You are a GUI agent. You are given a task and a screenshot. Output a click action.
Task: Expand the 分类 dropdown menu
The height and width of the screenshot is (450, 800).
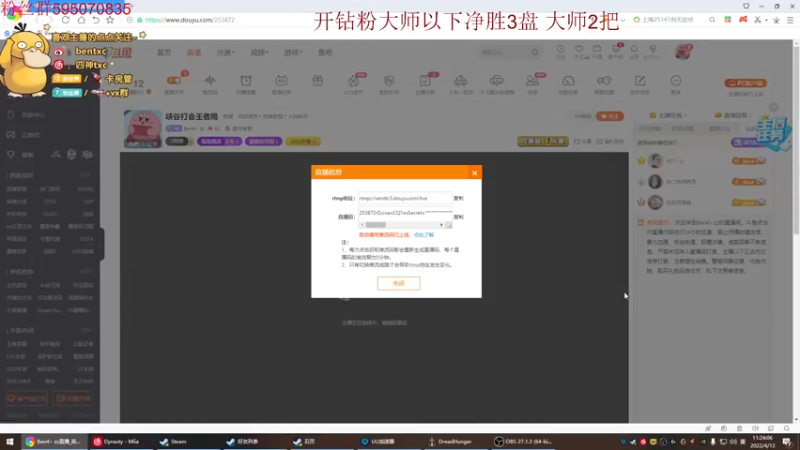tap(226, 53)
